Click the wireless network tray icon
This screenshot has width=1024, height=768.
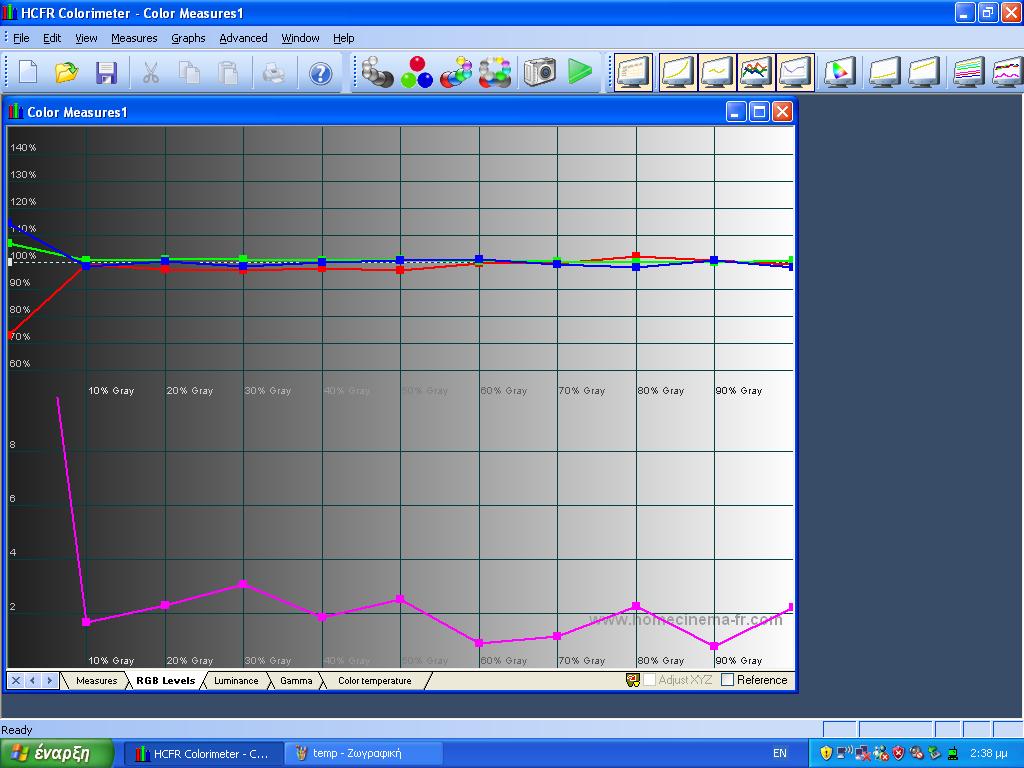coord(844,753)
